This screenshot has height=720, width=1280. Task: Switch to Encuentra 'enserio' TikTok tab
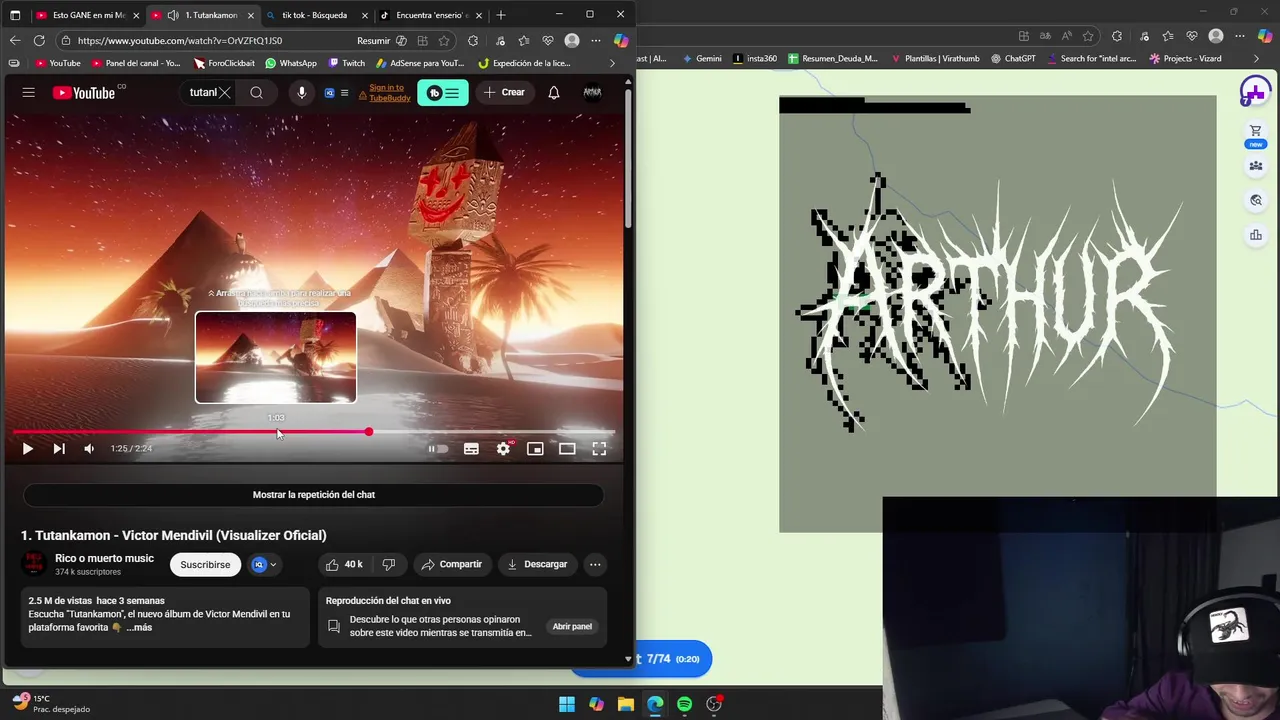coord(431,15)
